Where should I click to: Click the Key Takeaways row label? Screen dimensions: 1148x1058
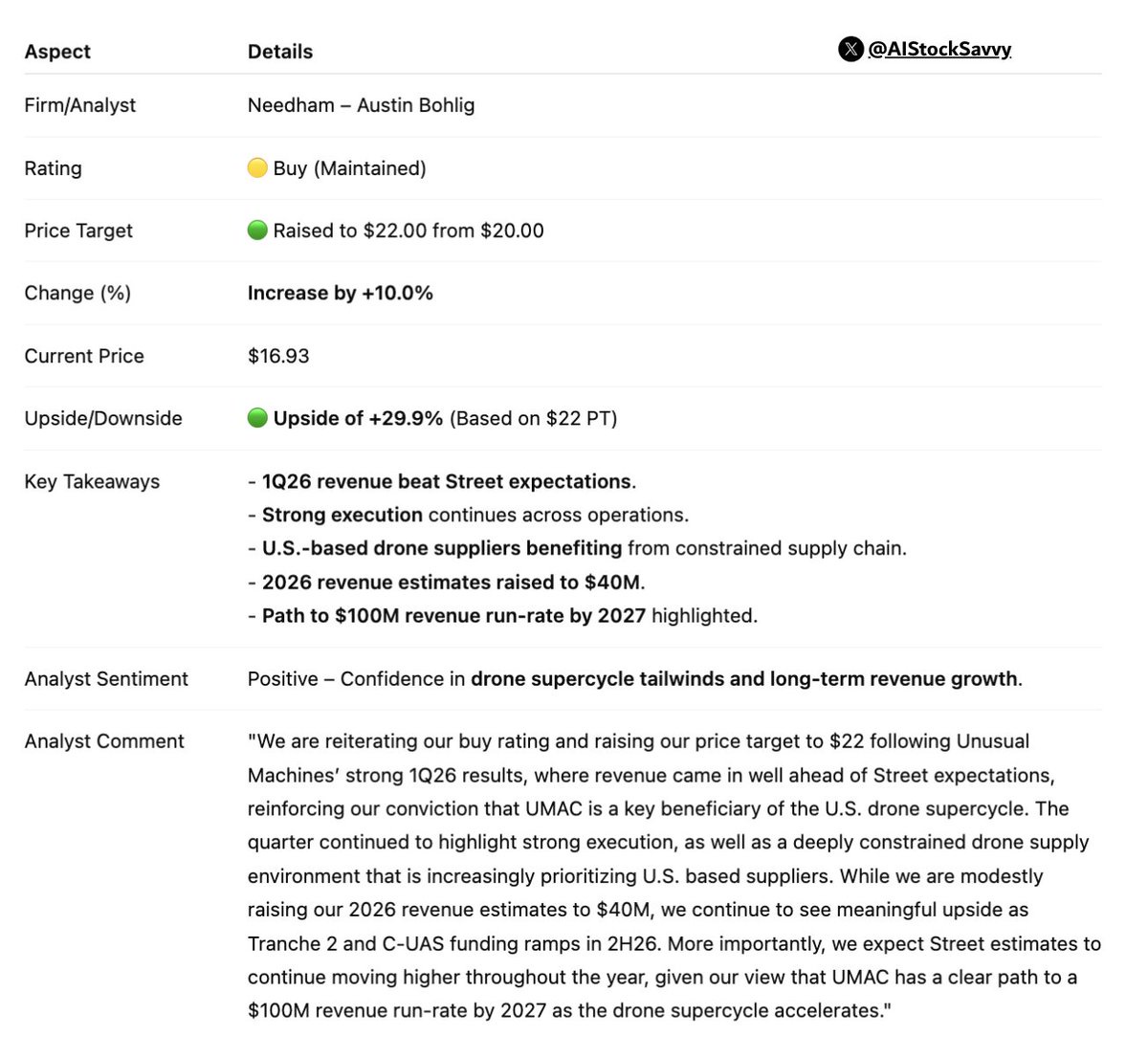92,481
